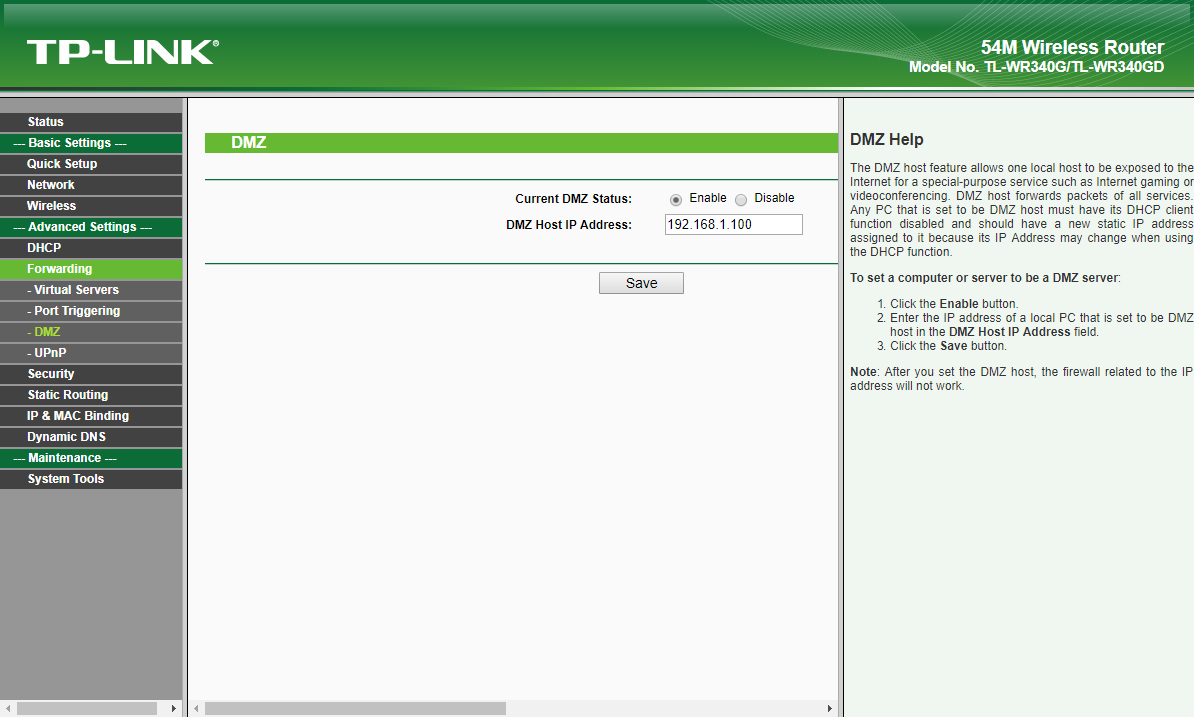Open Port Triggering submenu

[x=91, y=311]
